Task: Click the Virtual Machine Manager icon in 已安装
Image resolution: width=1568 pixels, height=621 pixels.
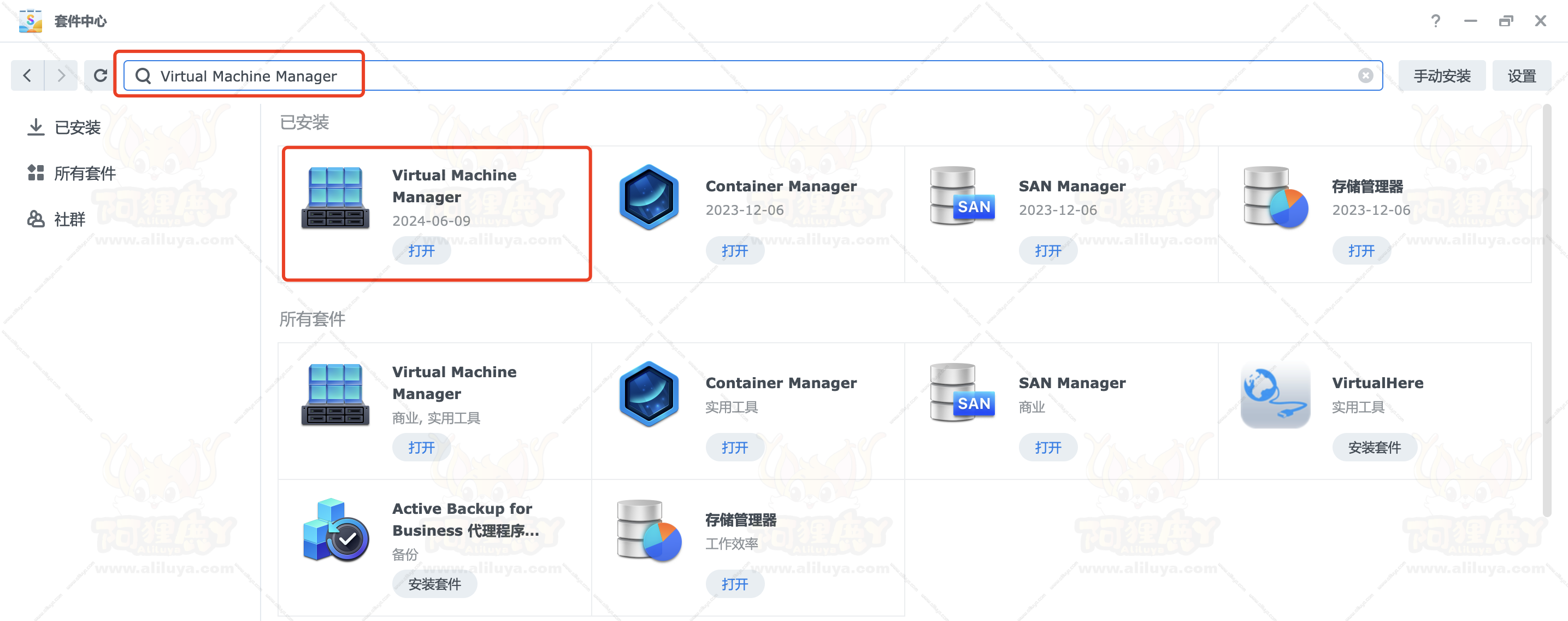Action: click(335, 197)
